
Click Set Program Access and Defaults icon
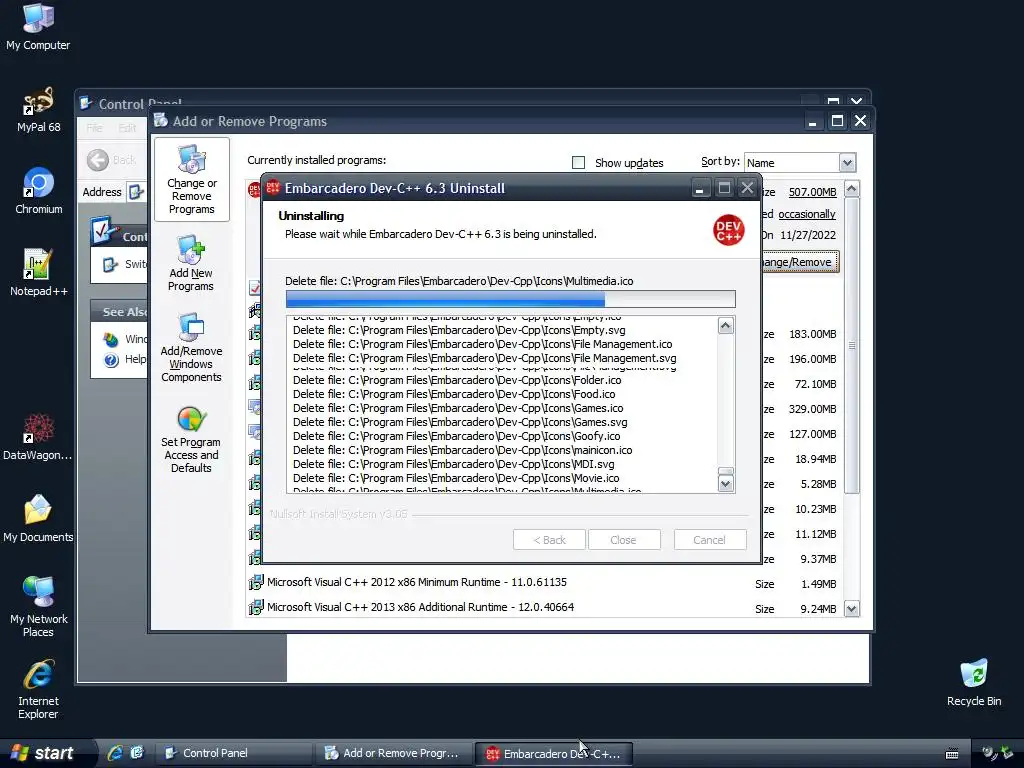point(191,440)
